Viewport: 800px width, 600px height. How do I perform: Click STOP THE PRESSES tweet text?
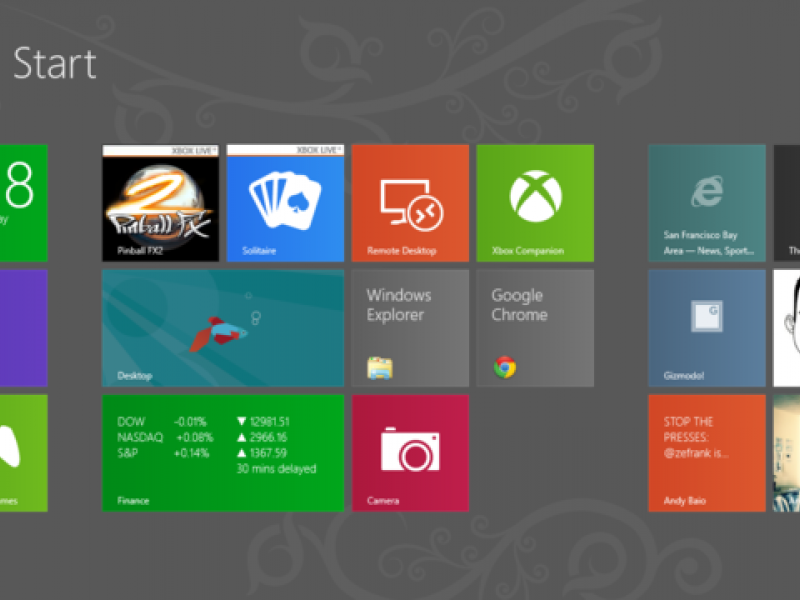coord(695,437)
